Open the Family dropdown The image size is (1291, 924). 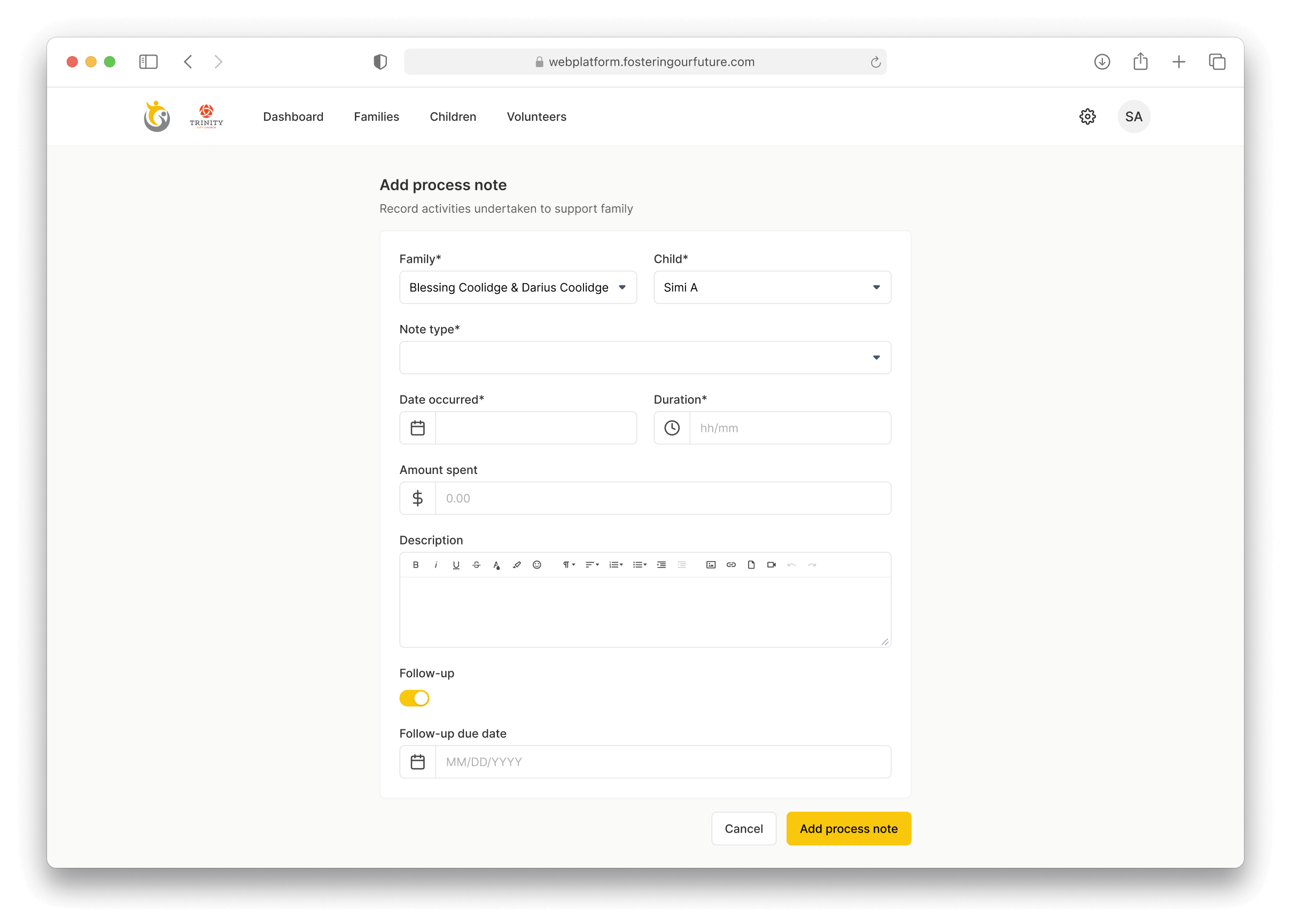pyautogui.click(x=518, y=288)
